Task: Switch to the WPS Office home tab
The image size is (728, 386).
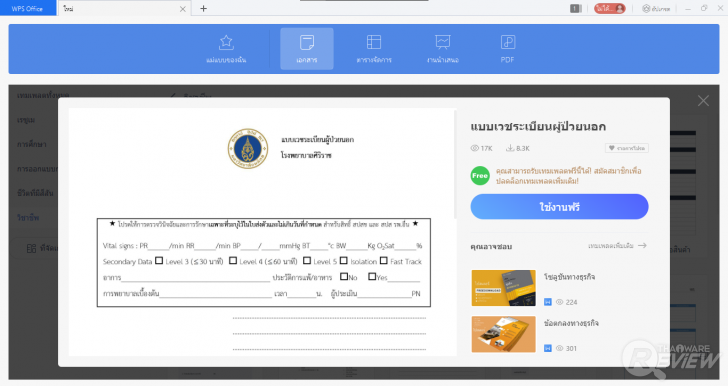Action: coord(27,8)
